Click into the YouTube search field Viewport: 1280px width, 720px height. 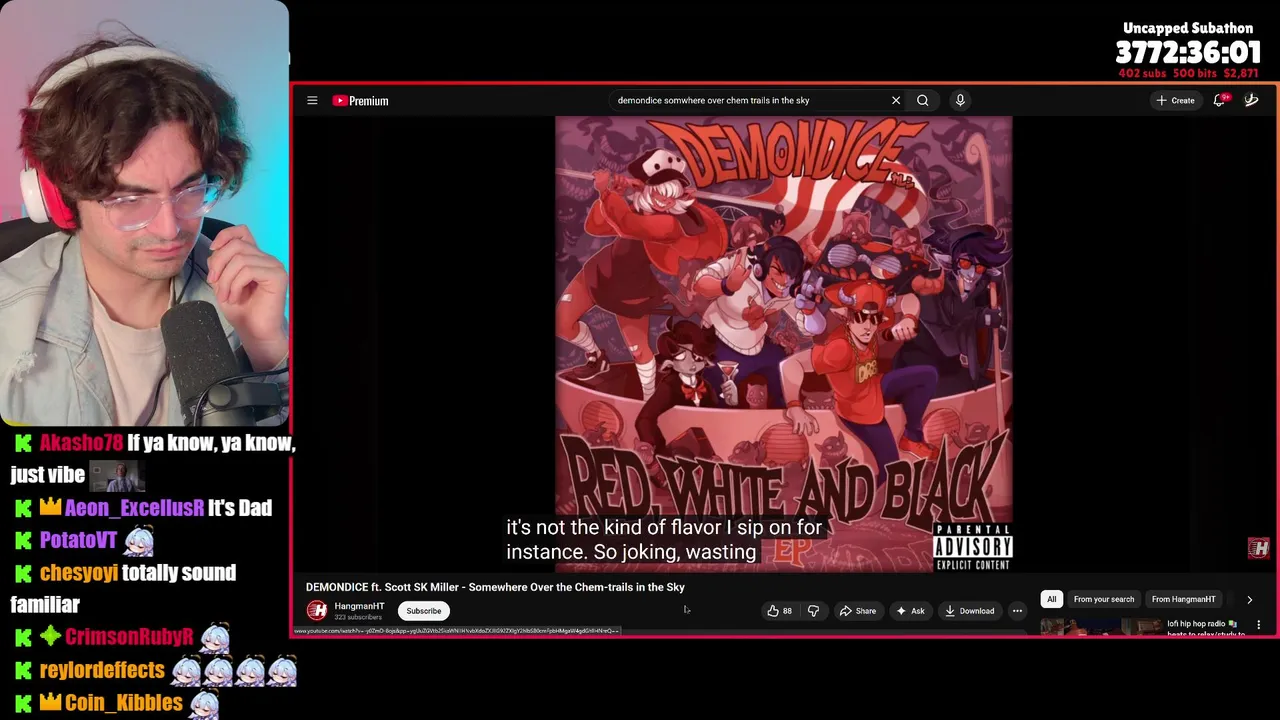point(750,100)
